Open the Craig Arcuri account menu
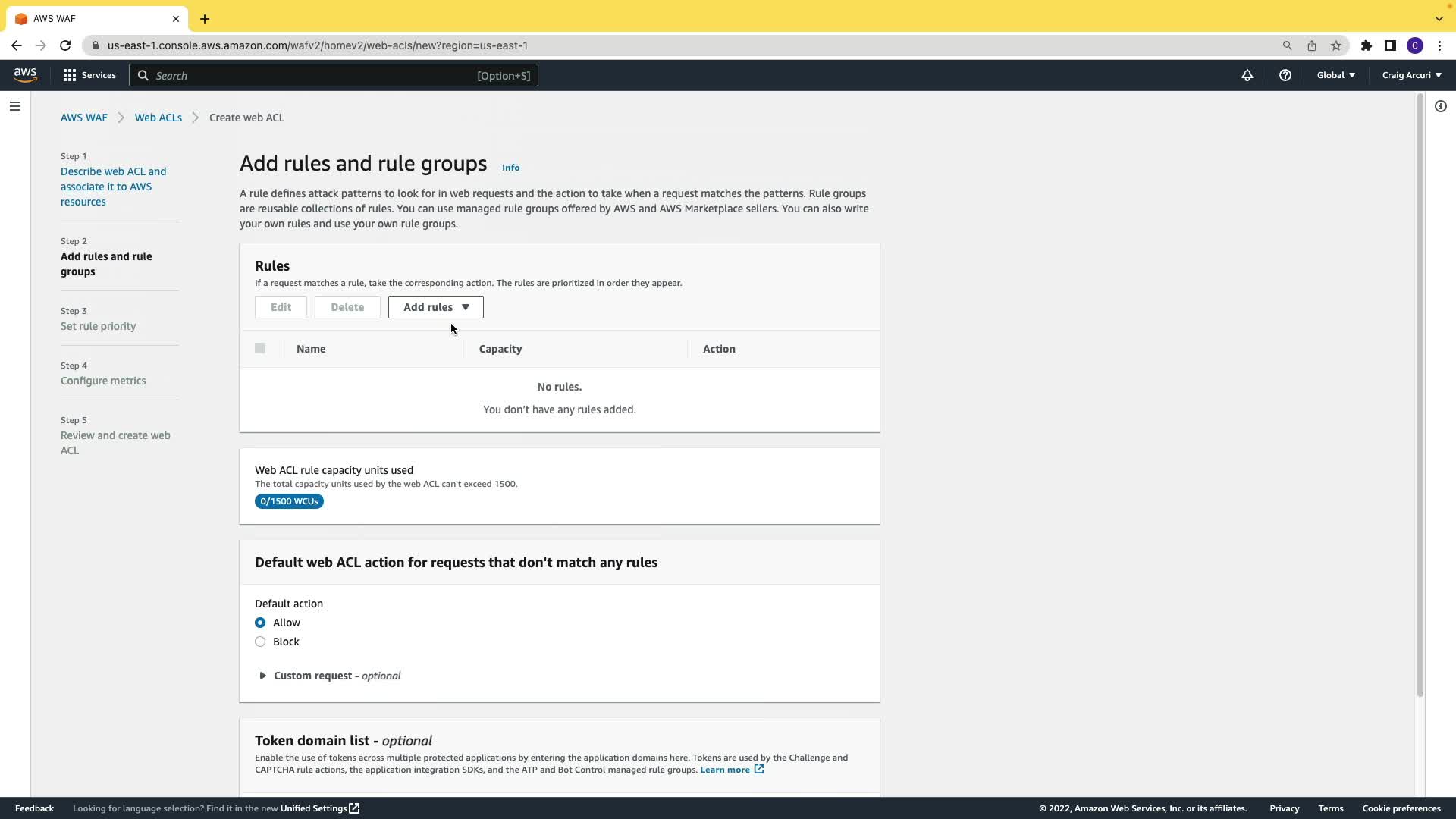 point(1411,75)
